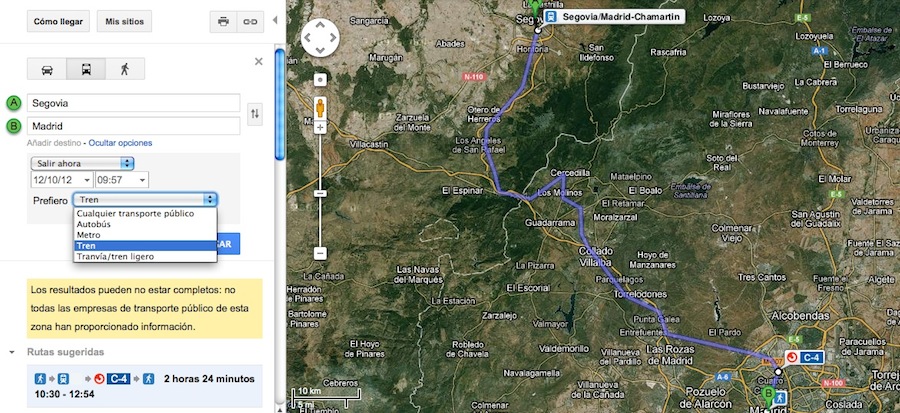900x413 pixels.
Task: Select walking directions icon
Action: 125,69
